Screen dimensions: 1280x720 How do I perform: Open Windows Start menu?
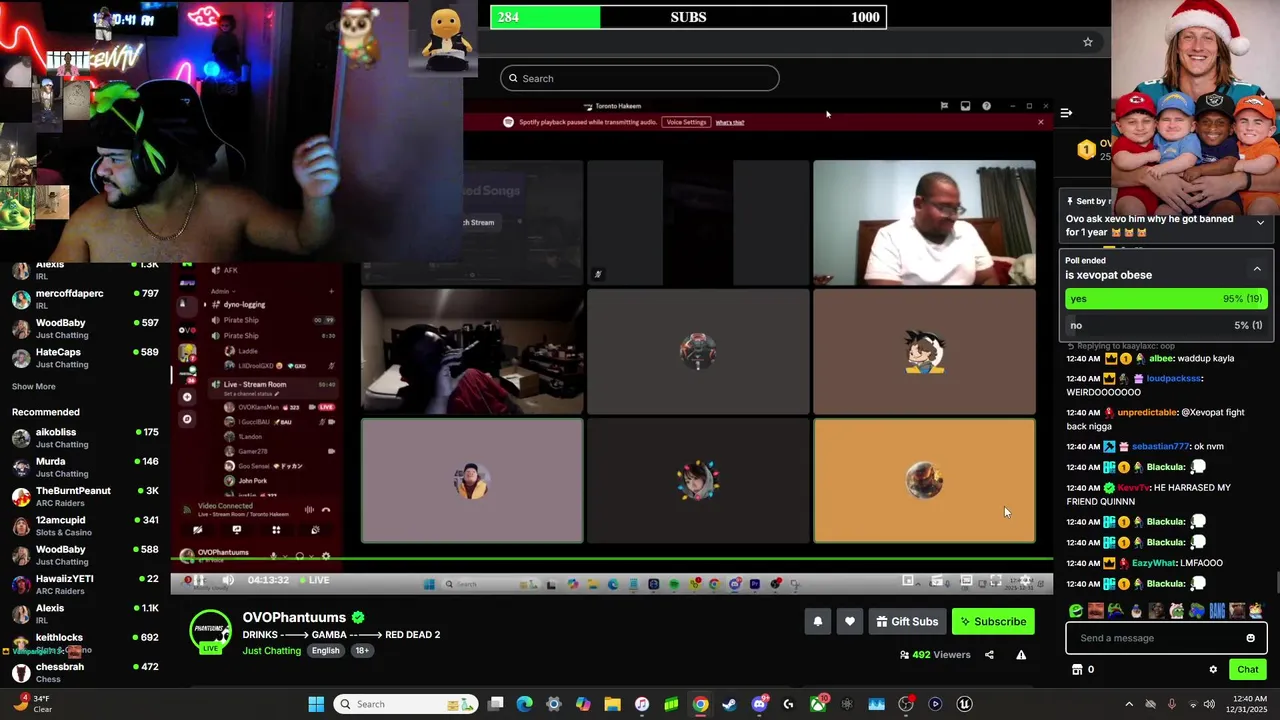coord(316,704)
